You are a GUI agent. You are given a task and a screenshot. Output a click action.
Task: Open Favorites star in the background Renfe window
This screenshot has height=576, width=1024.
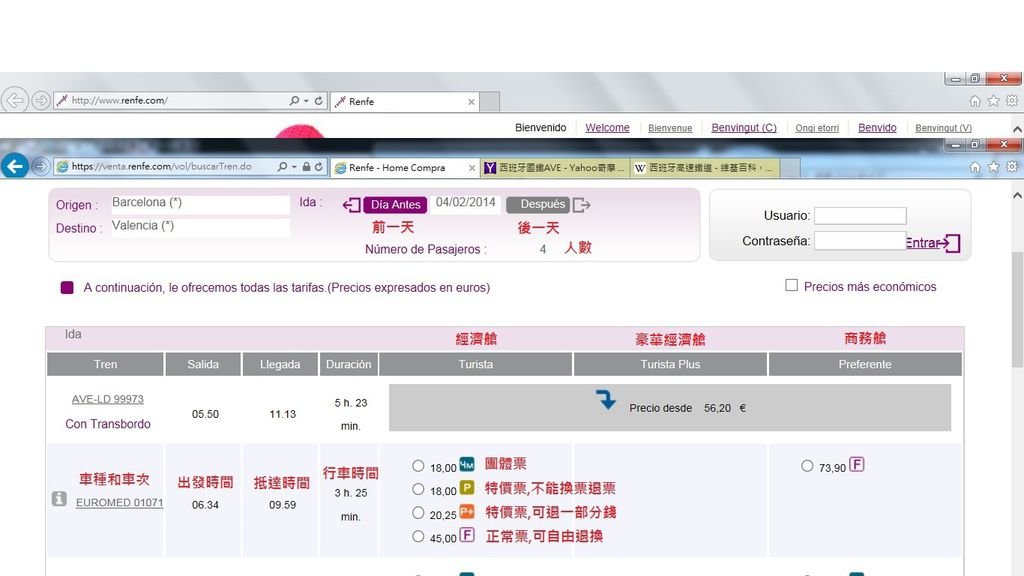[x=993, y=101]
